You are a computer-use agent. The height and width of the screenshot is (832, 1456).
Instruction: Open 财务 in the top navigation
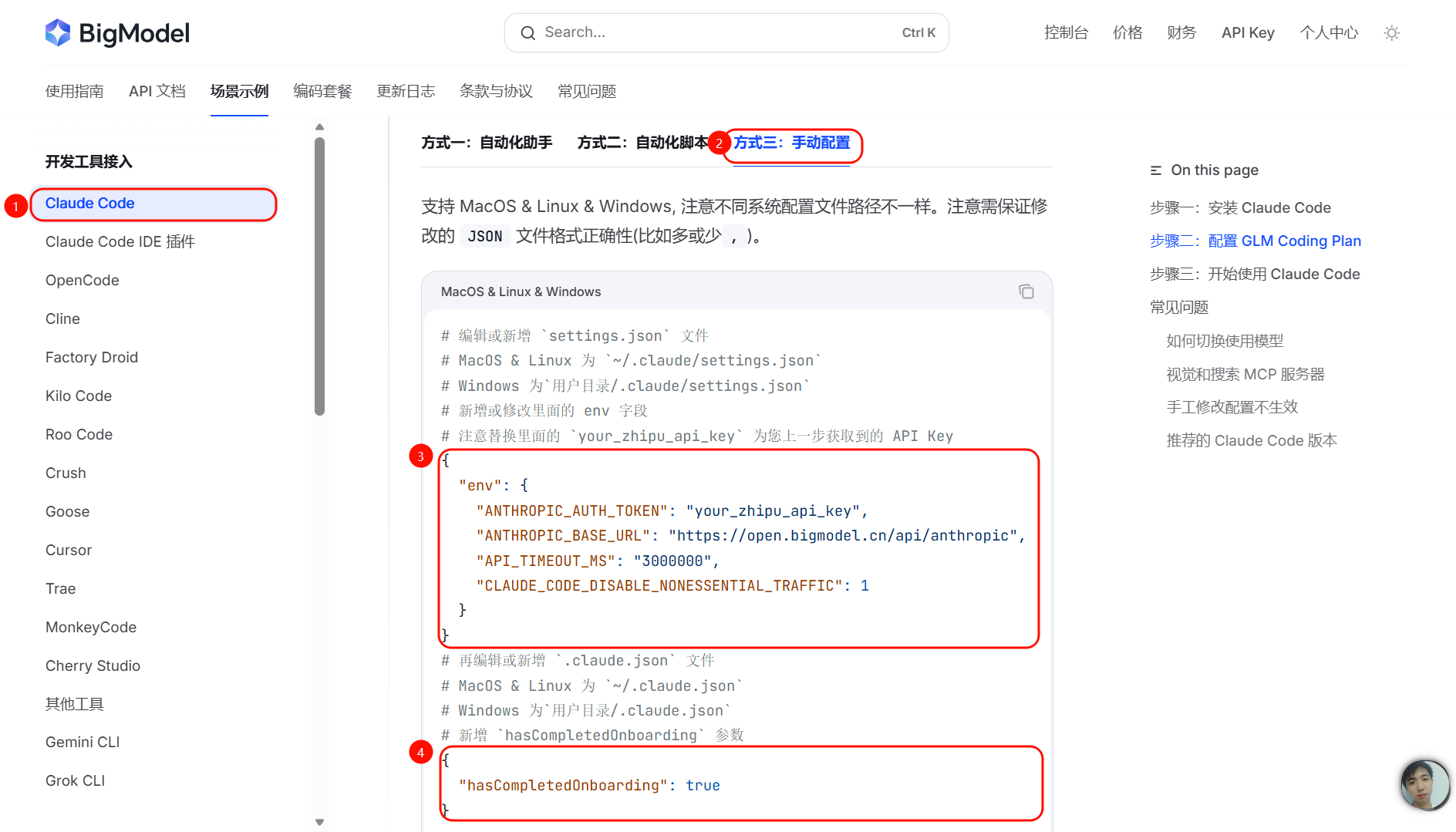tap(1181, 32)
